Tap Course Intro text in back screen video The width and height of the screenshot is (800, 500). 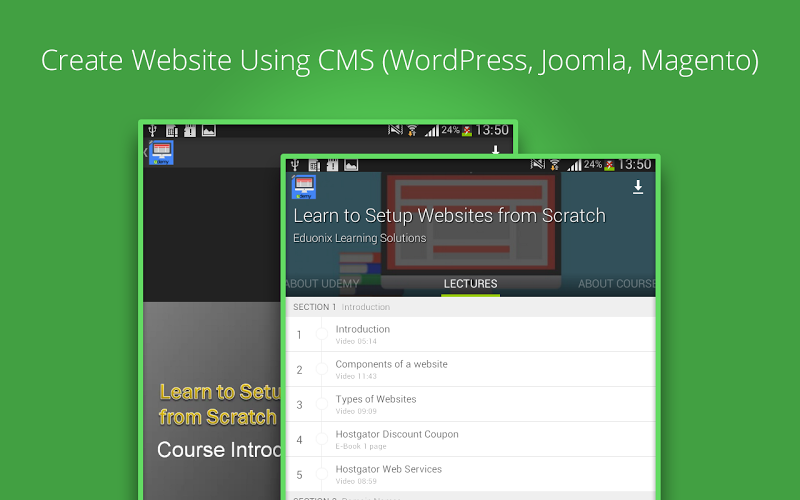pyautogui.click(x=219, y=449)
